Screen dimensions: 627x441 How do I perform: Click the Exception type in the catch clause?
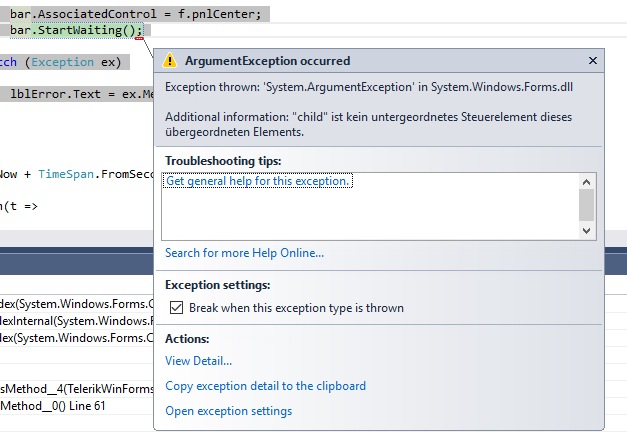(61, 62)
